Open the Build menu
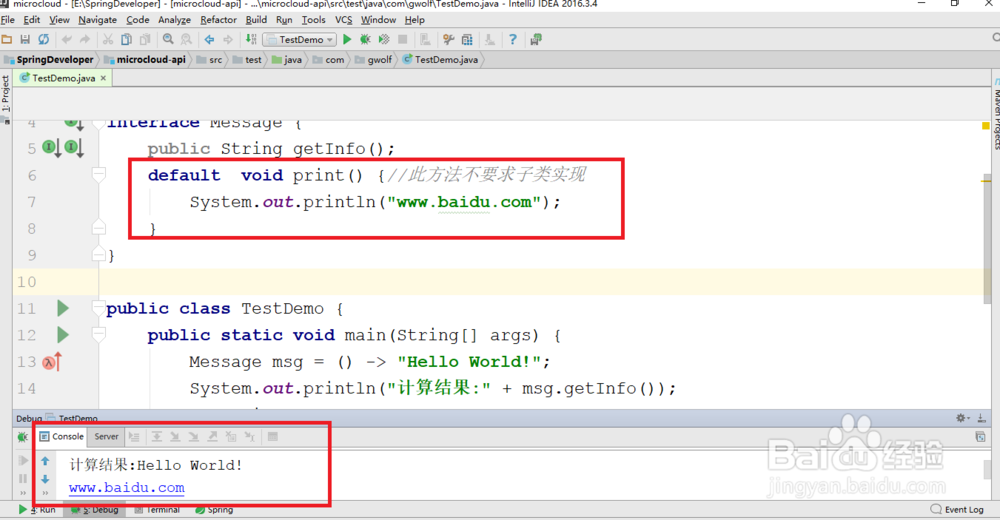 tap(256, 20)
